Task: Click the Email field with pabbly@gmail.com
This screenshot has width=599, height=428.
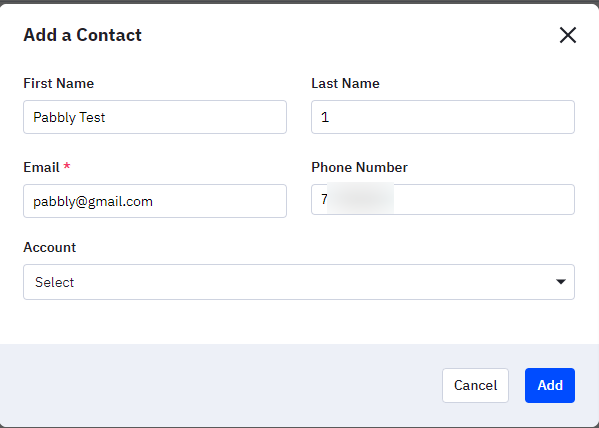Action: click(155, 201)
